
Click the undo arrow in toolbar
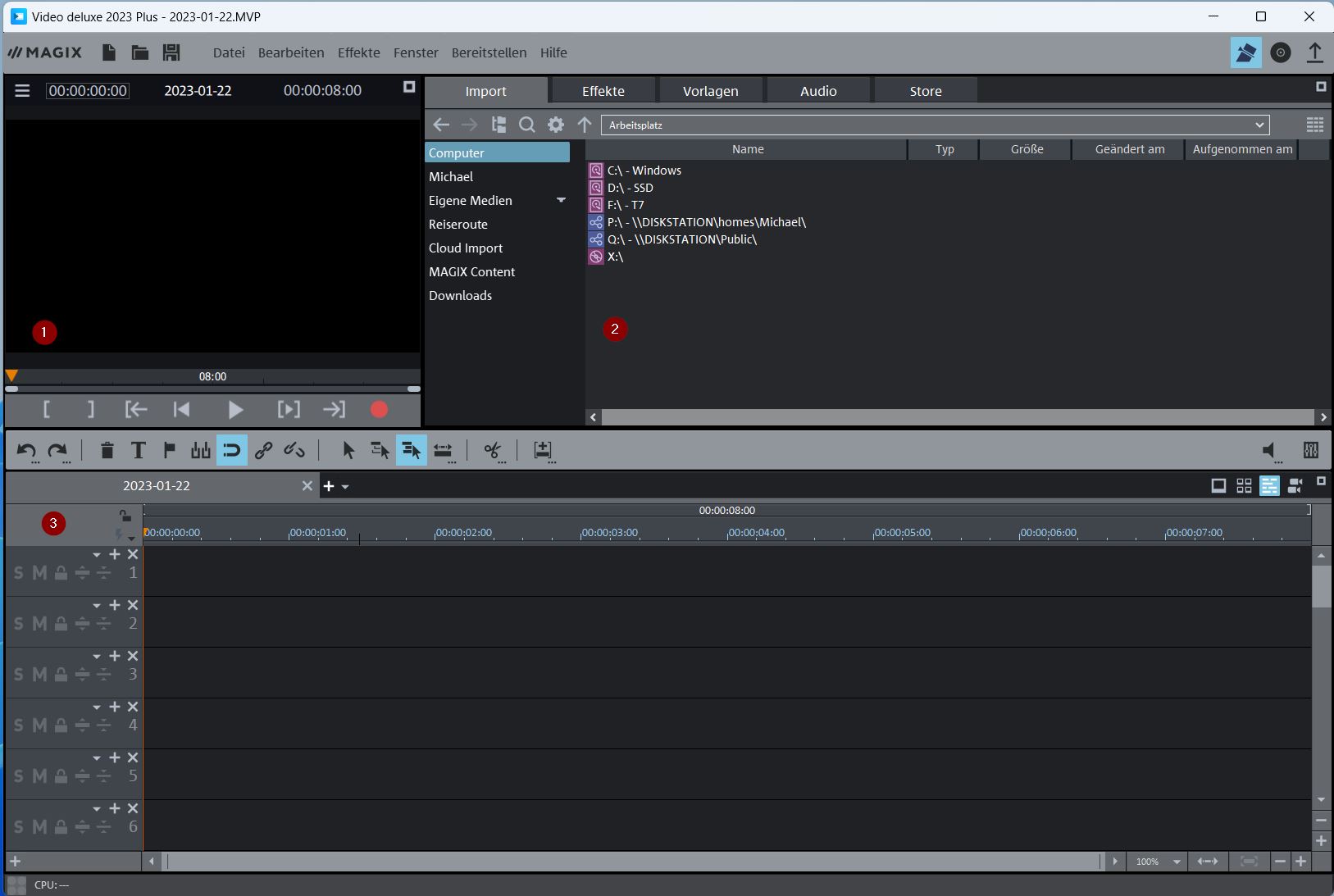(26, 450)
